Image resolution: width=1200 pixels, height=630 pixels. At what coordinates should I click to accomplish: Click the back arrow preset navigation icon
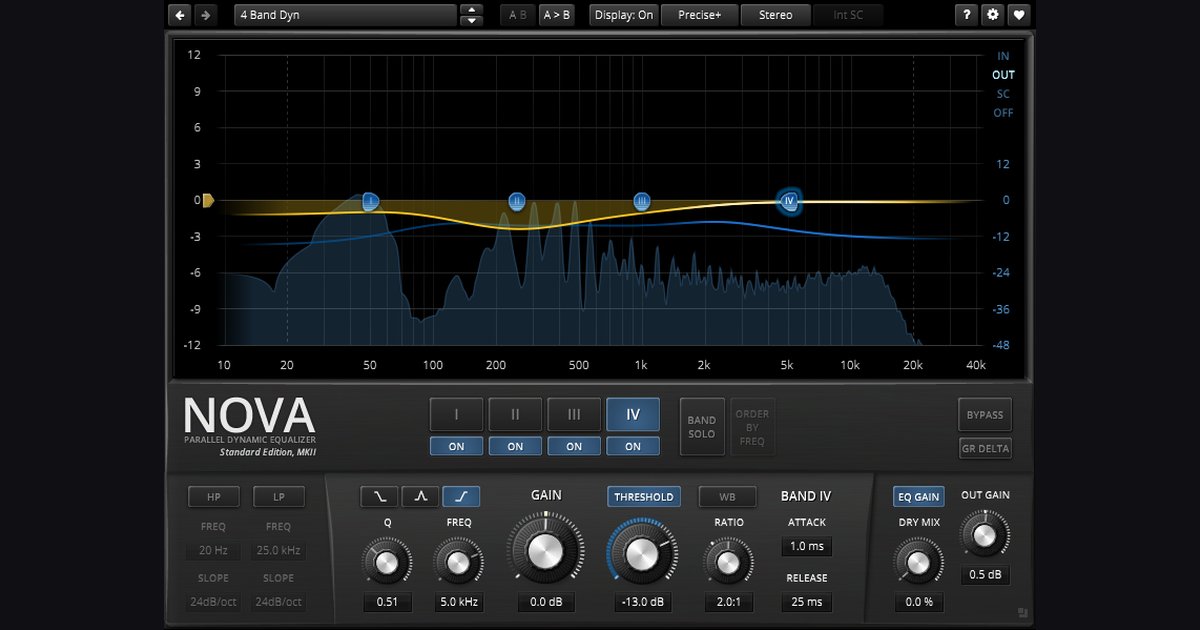click(x=179, y=14)
